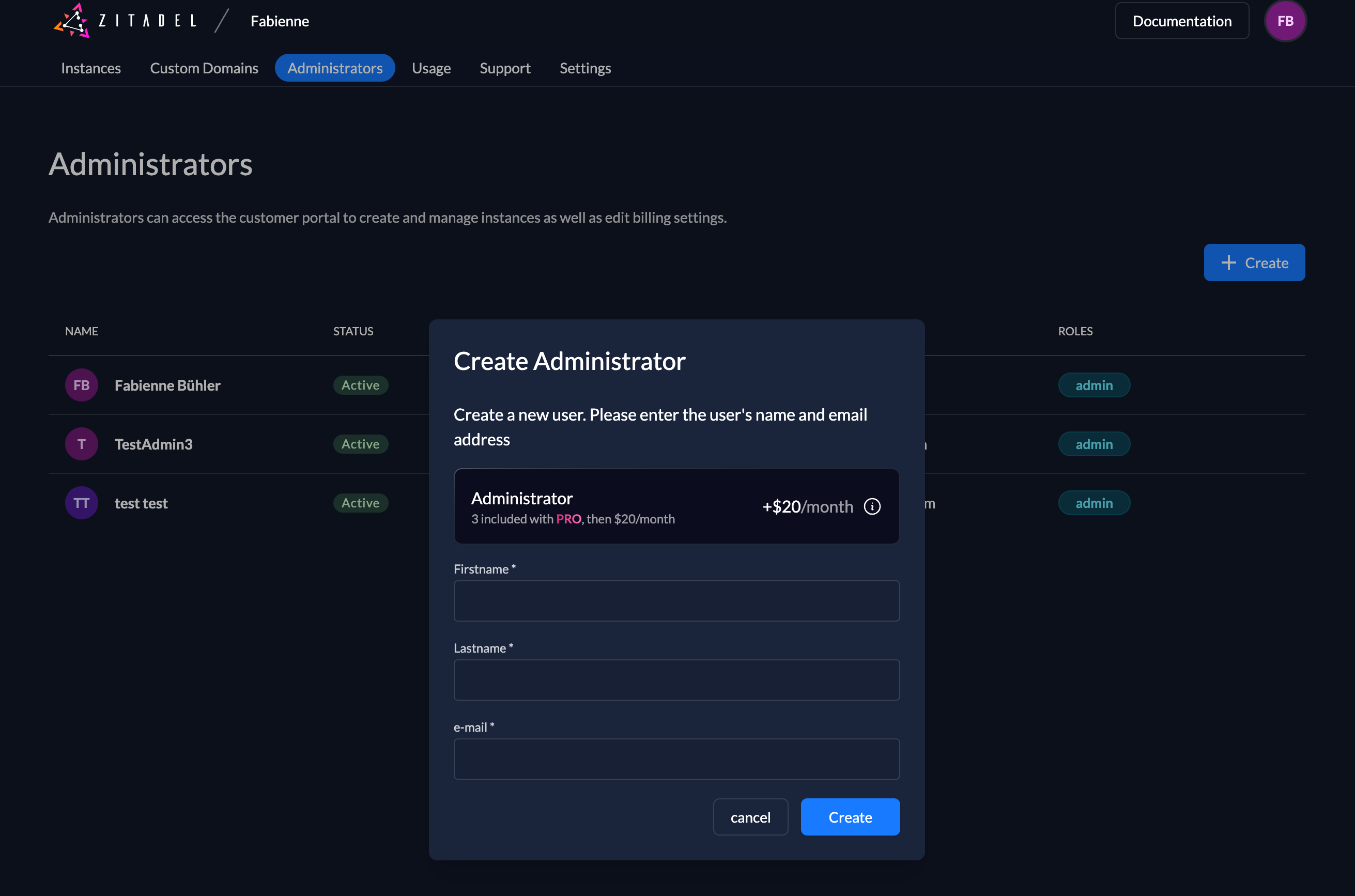Click the plus icon on Create button
1355x896 pixels.
point(1228,262)
